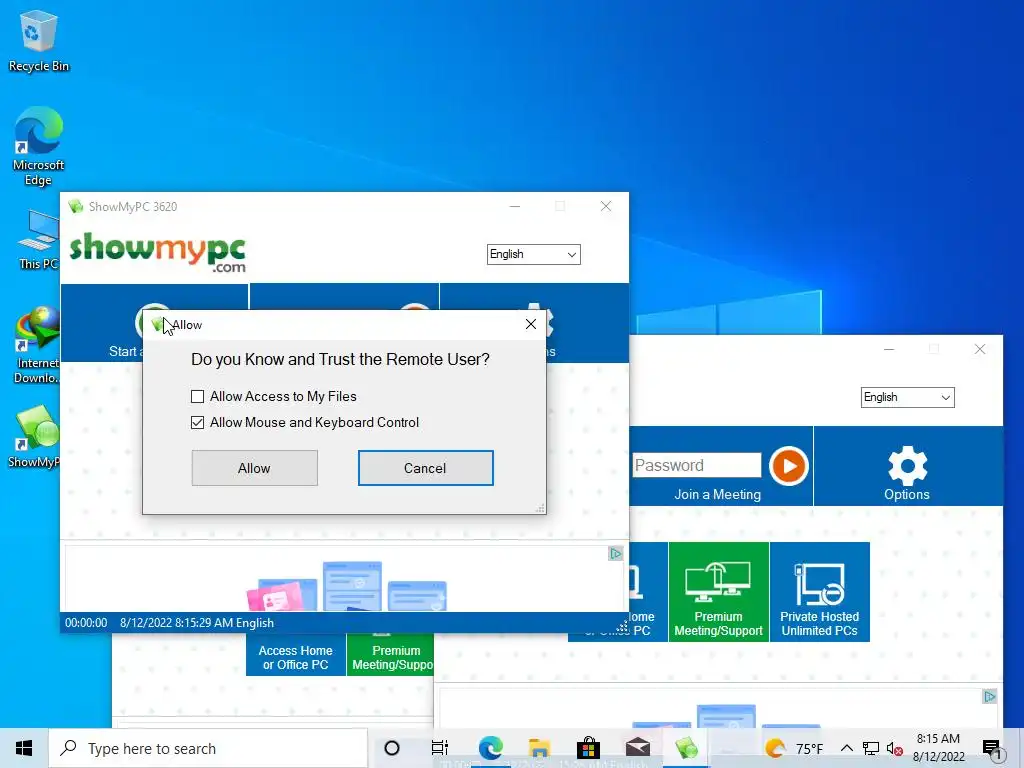Open Mail app from taskbar
This screenshot has height=768, width=1024.
[638, 748]
